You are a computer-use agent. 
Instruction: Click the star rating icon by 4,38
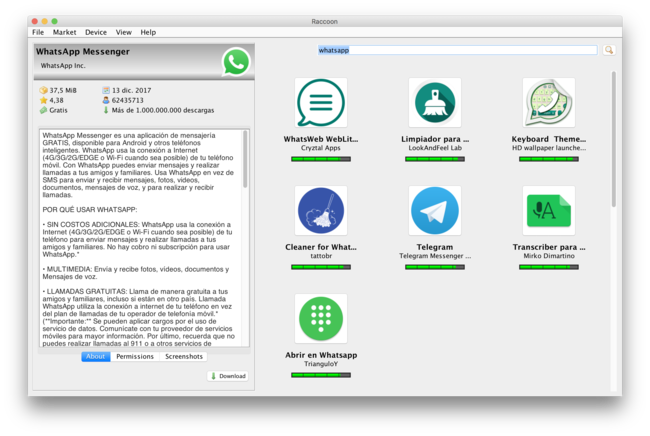point(43,100)
